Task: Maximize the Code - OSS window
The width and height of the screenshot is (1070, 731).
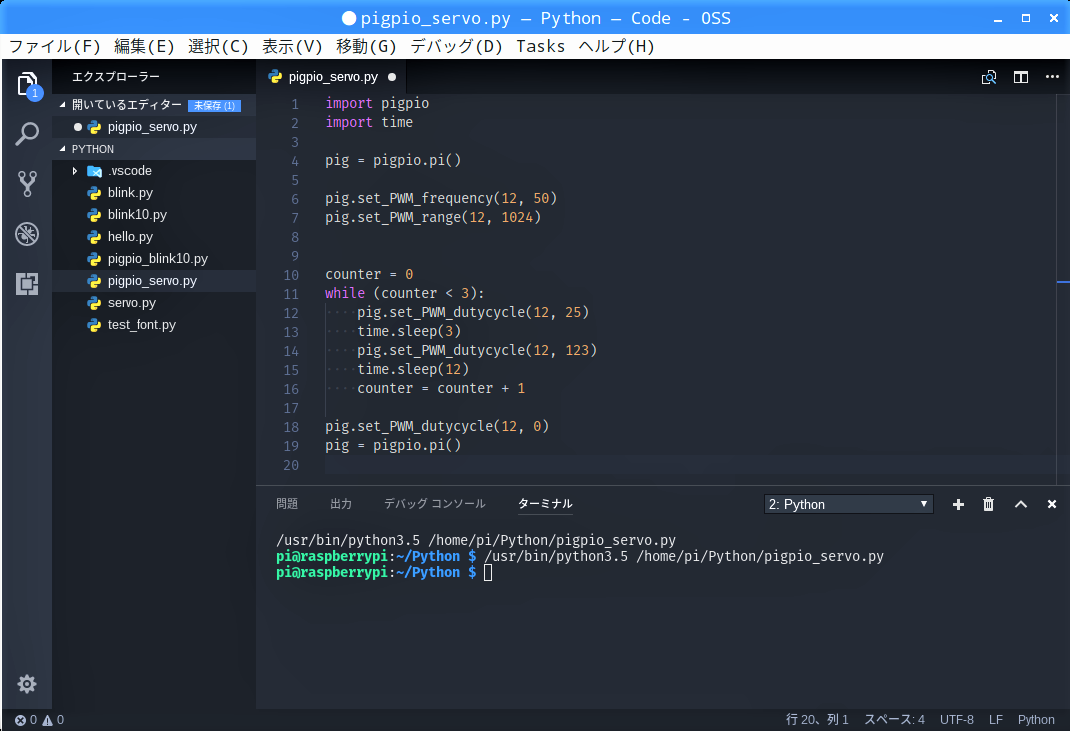Action: (1026, 18)
